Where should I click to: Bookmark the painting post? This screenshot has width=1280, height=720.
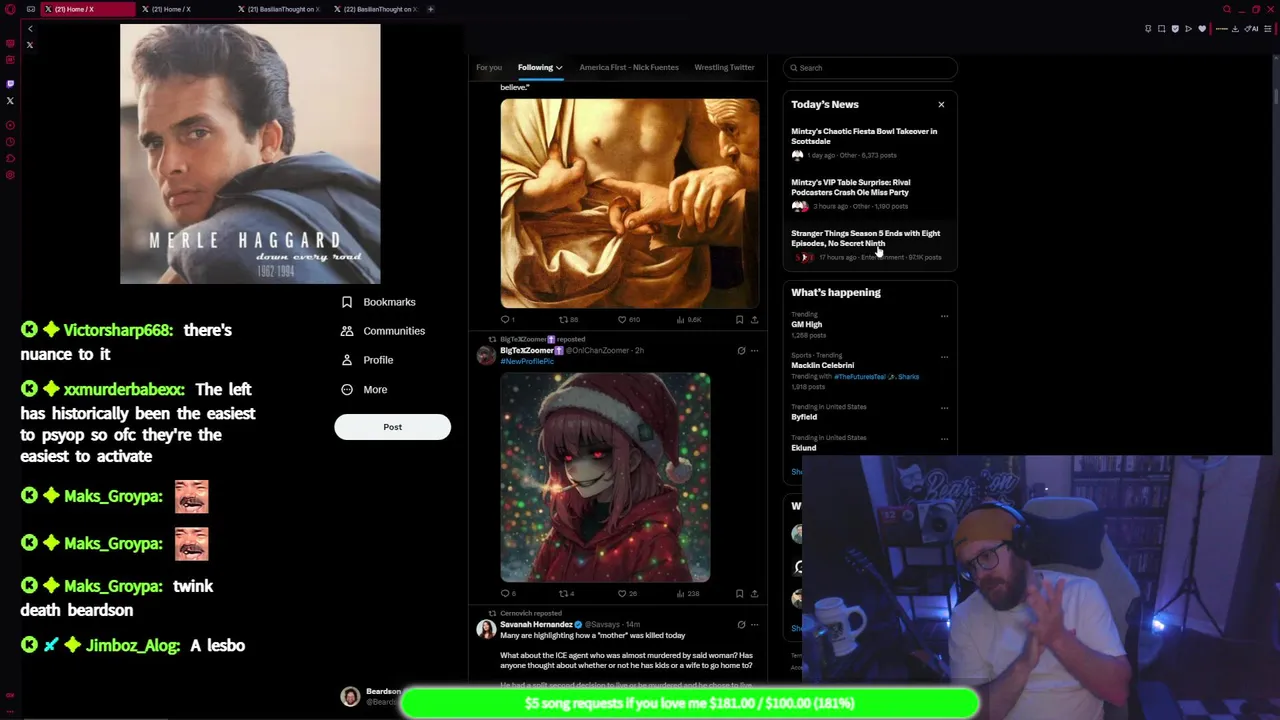pos(740,320)
